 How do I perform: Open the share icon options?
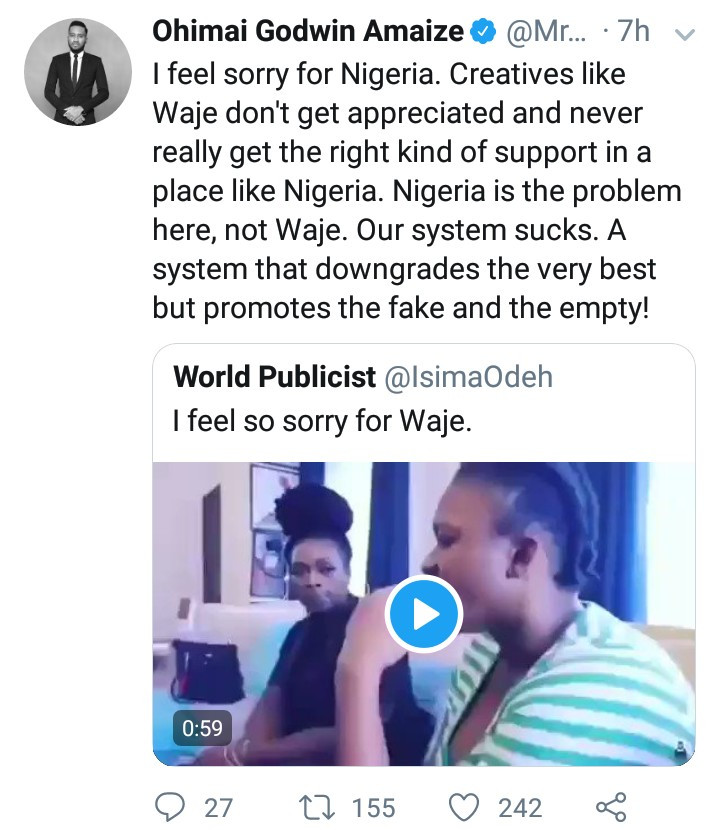[x=610, y=806]
